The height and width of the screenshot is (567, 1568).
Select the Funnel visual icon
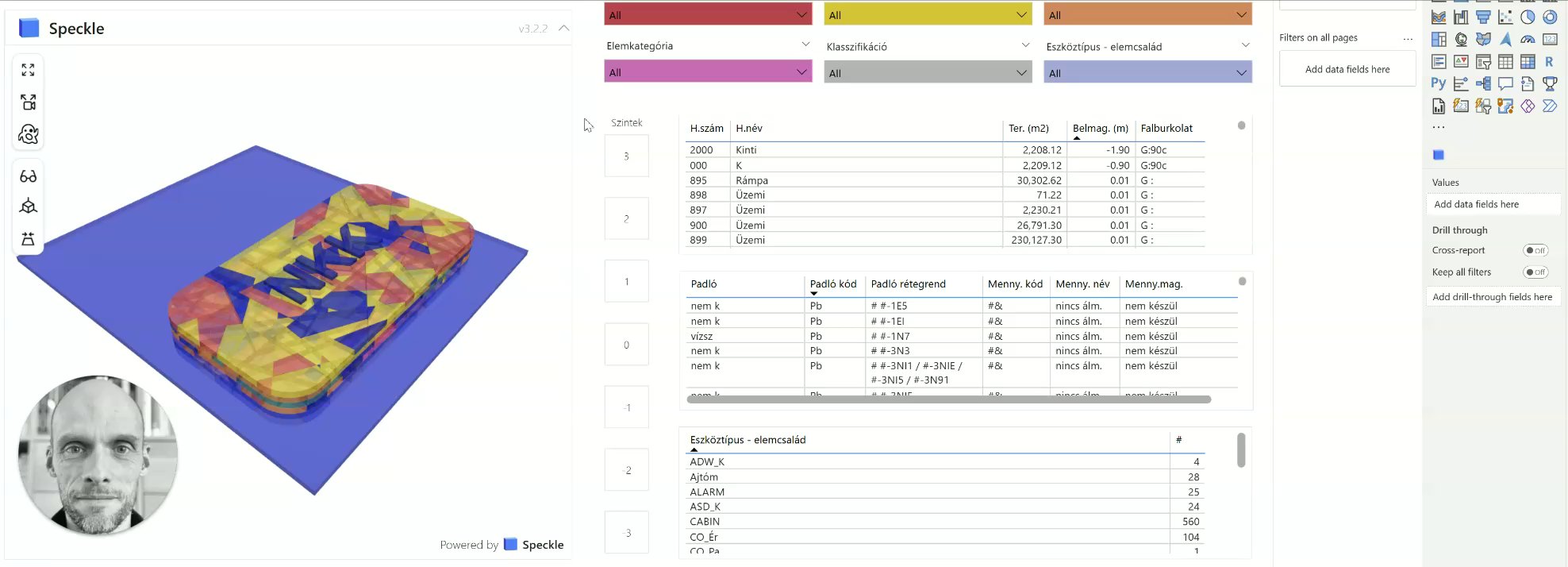pyautogui.click(x=1483, y=17)
